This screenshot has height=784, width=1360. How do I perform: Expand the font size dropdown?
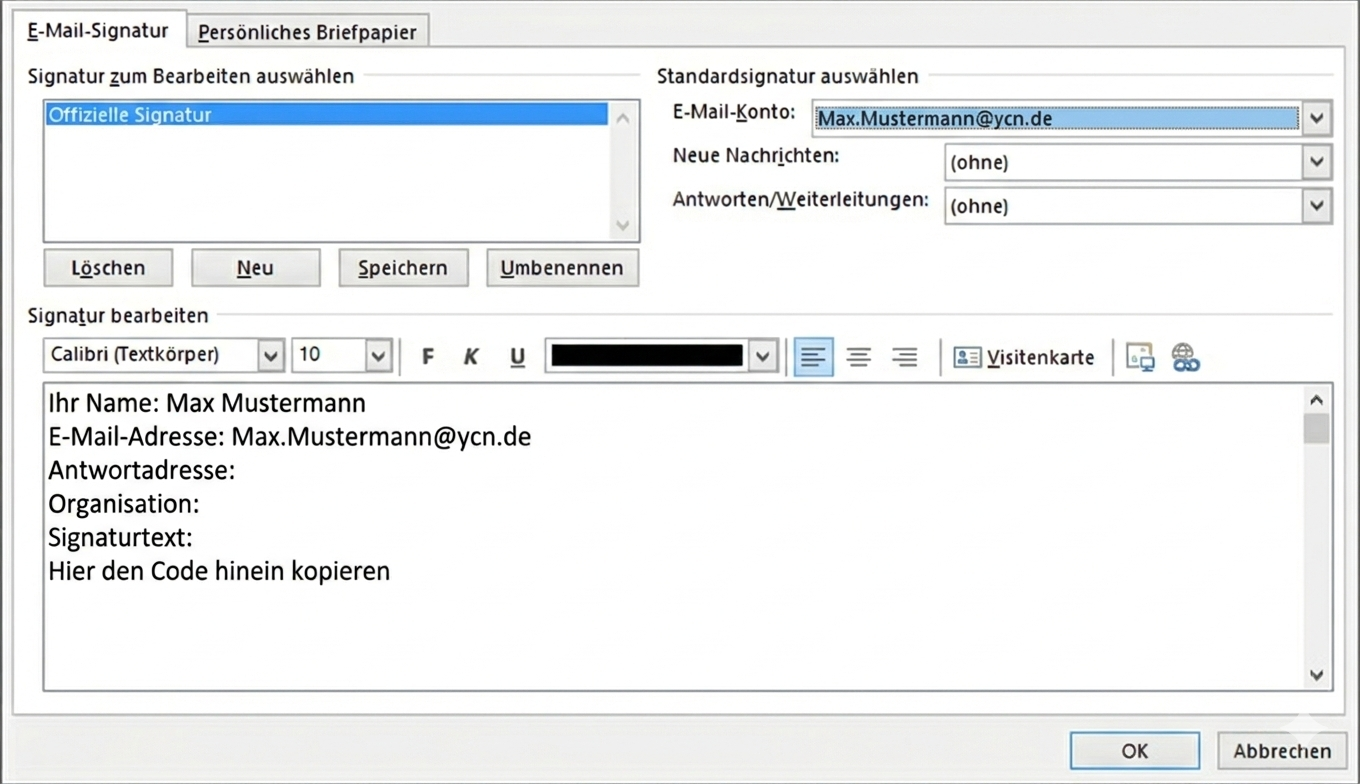click(x=377, y=356)
